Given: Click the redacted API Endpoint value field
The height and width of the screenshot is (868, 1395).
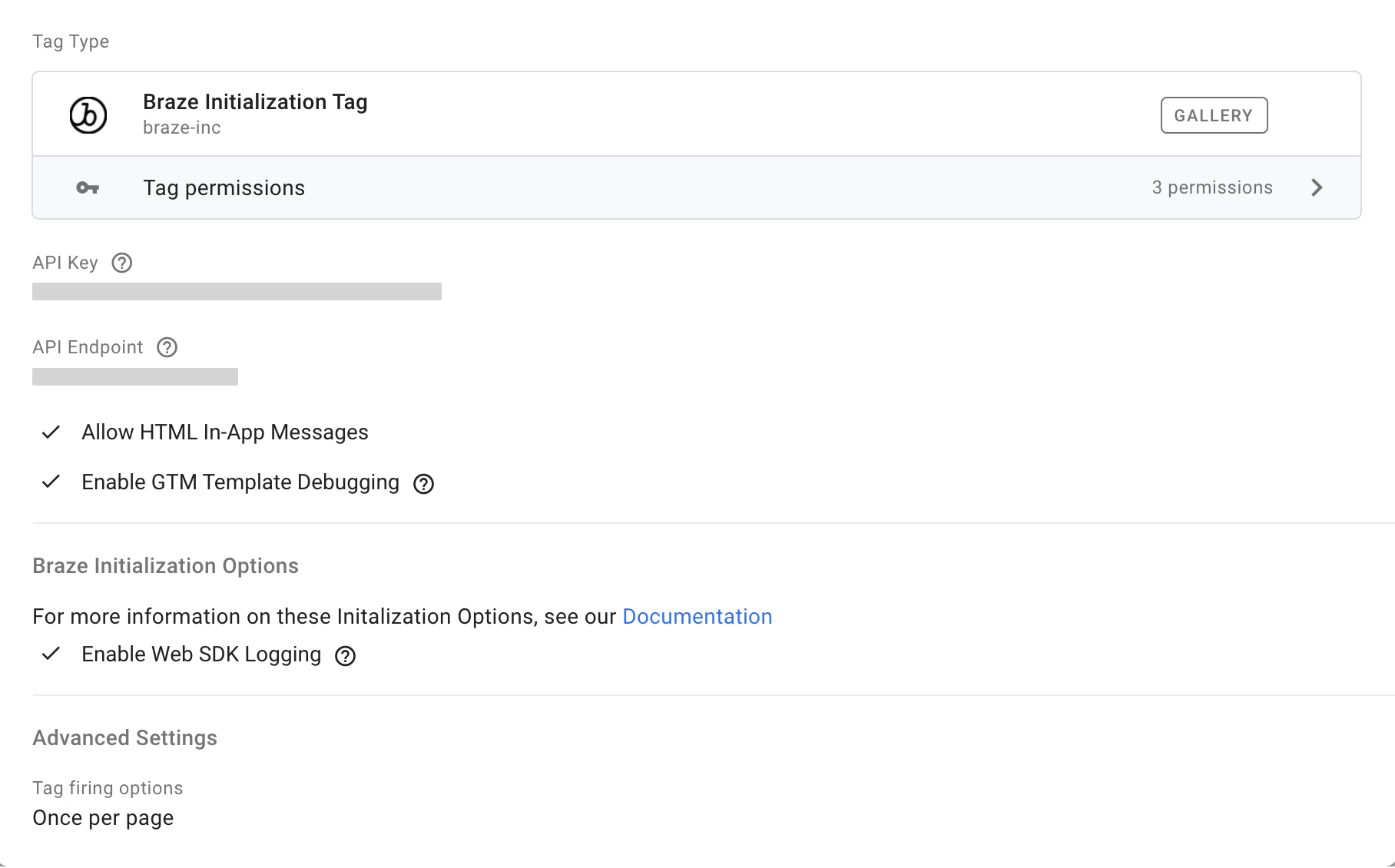Looking at the screenshot, I should pyautogui.click(x=135, y=376).
